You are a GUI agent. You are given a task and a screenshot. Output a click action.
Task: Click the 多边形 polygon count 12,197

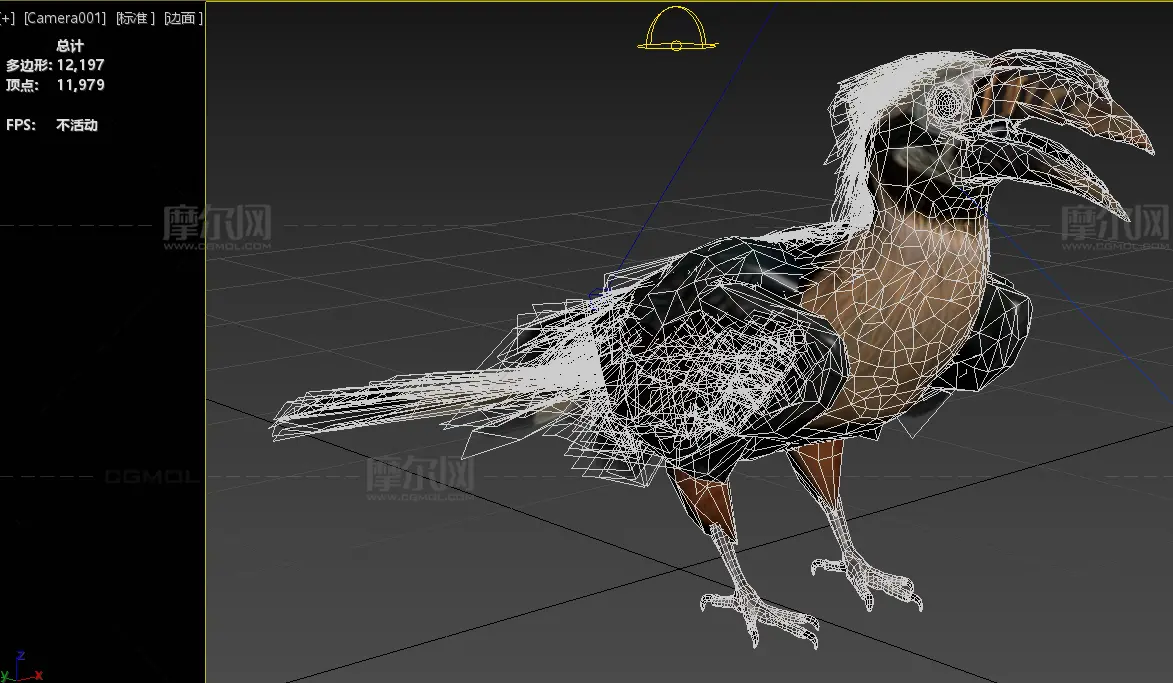(x=80, y=65)
